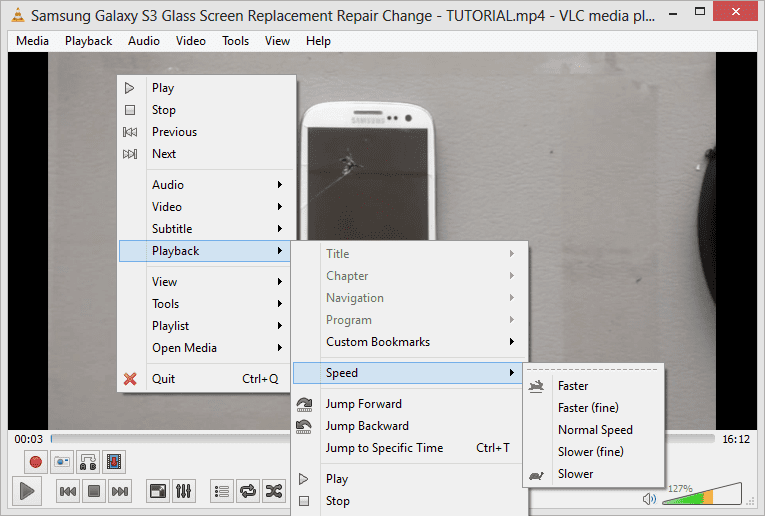The width and height of the screenshot is (765, 516).
Task: Toggle the A-B loop button
Action: (x=88, y=461)
